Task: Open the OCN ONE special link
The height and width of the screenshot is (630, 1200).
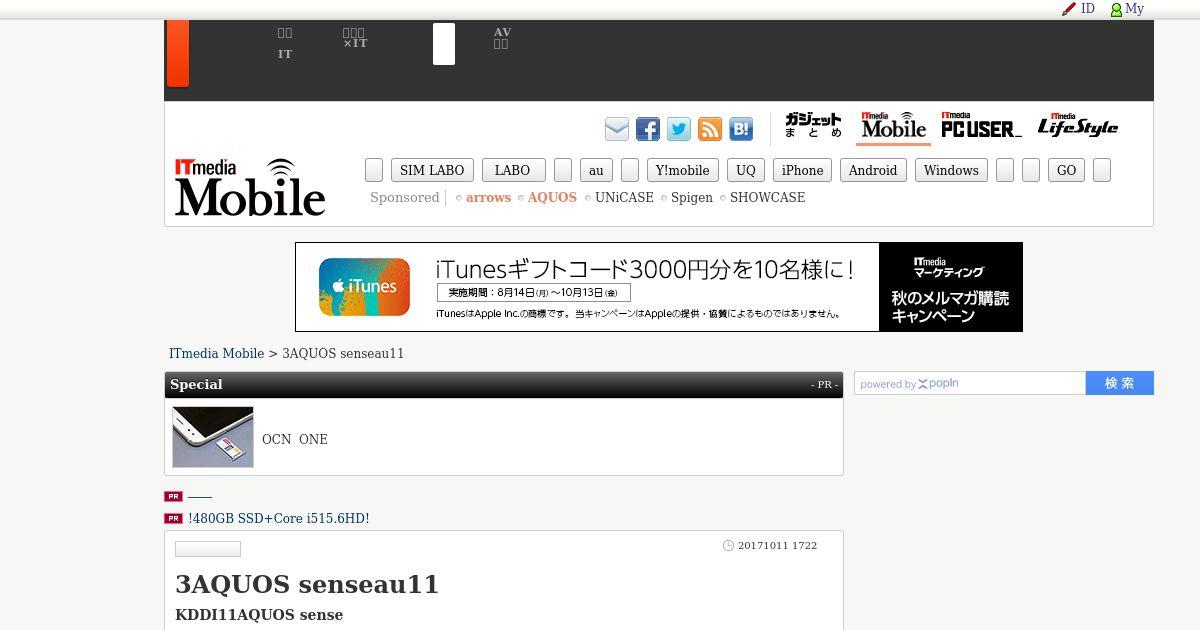Action: point(295,440)
